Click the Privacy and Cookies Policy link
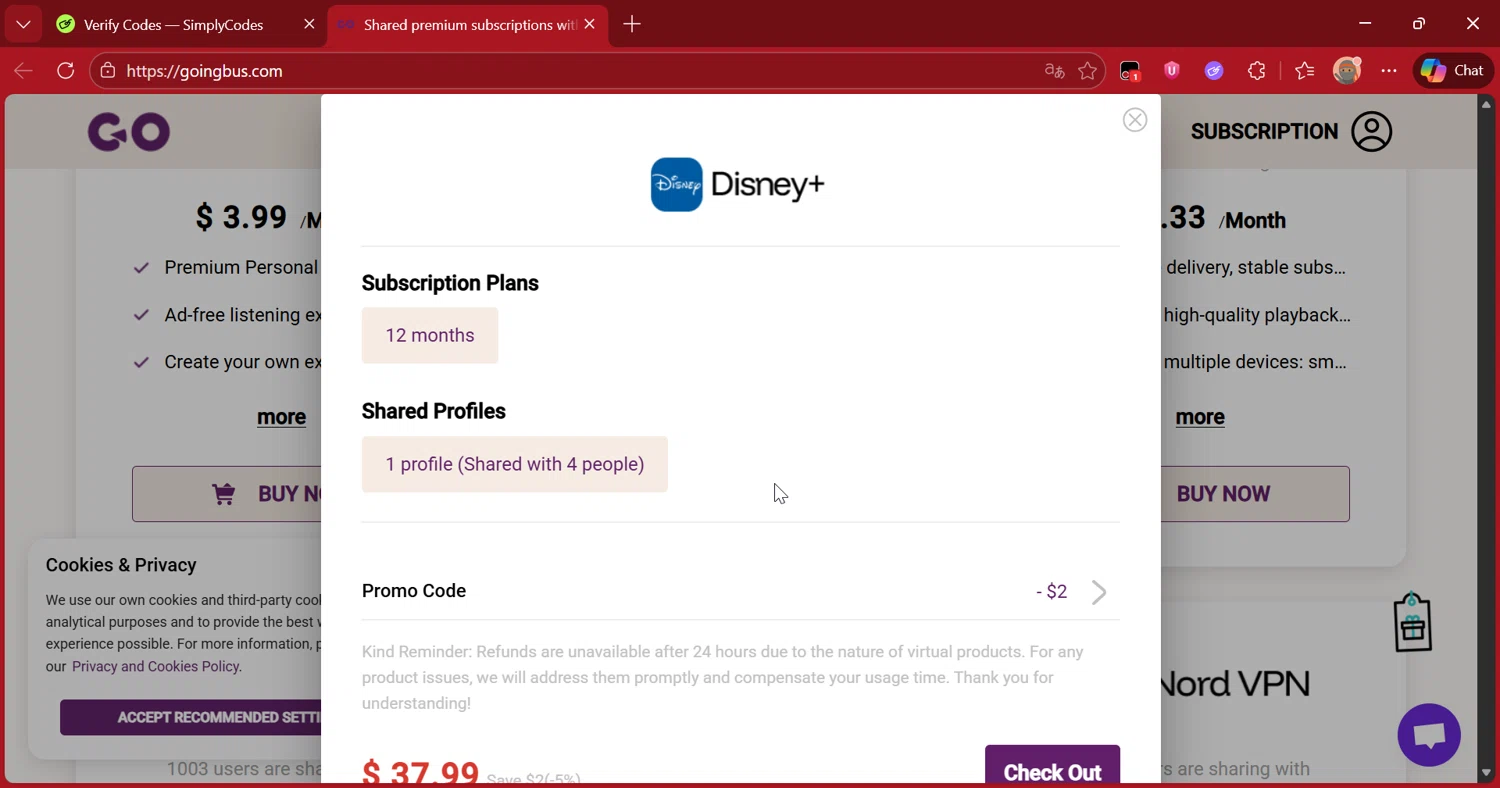1500x788 pixels. coord(155,666)
